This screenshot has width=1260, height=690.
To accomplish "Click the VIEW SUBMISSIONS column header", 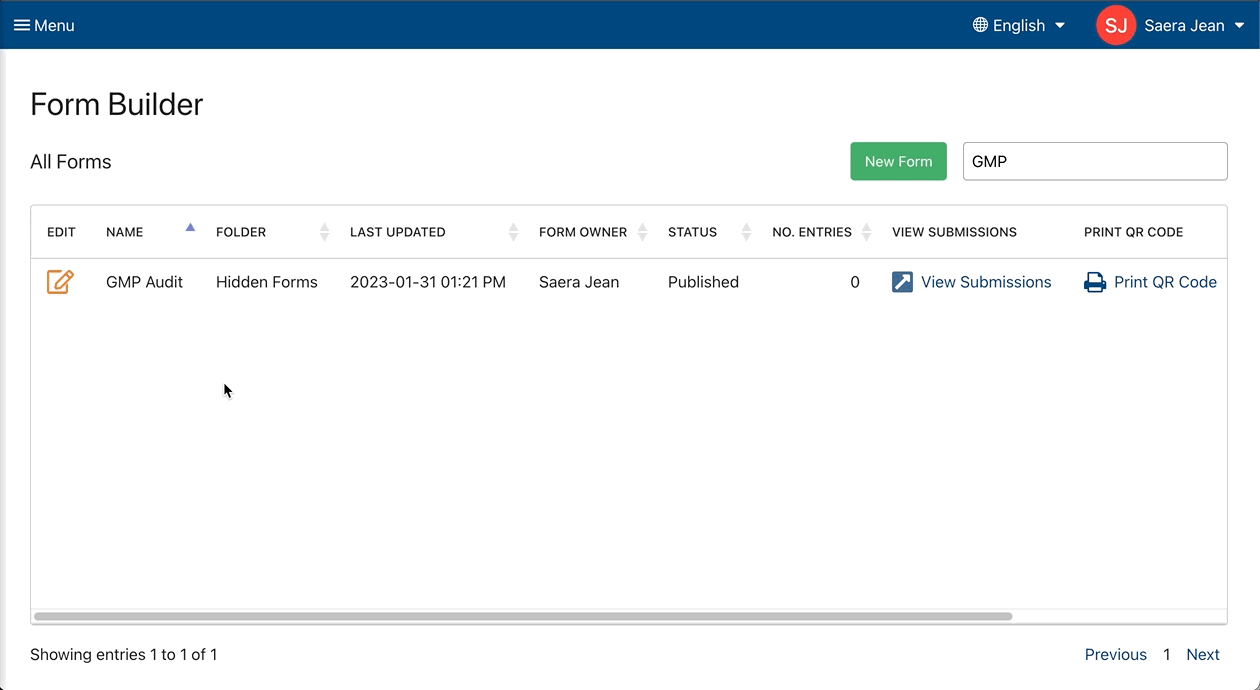I will pyautogui.click(x=954, y=232).
